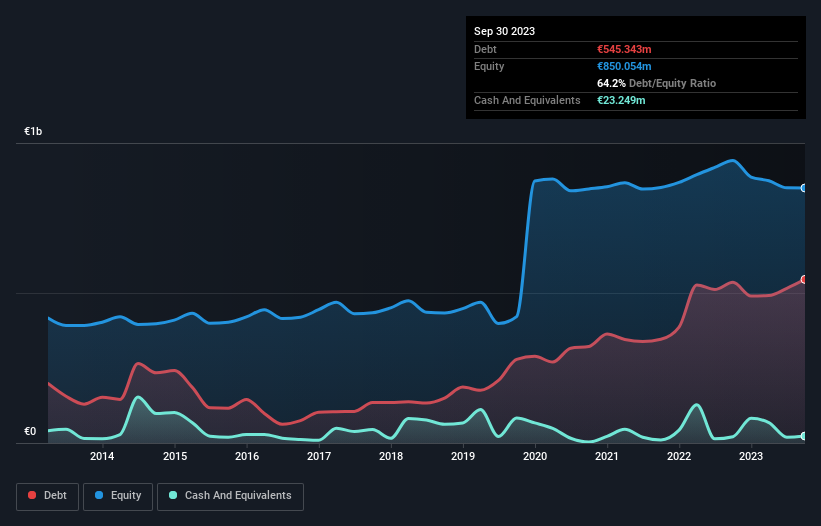Click the Cash And Equivalents tooltip label
Screen dimensions: 821x526
527,100
